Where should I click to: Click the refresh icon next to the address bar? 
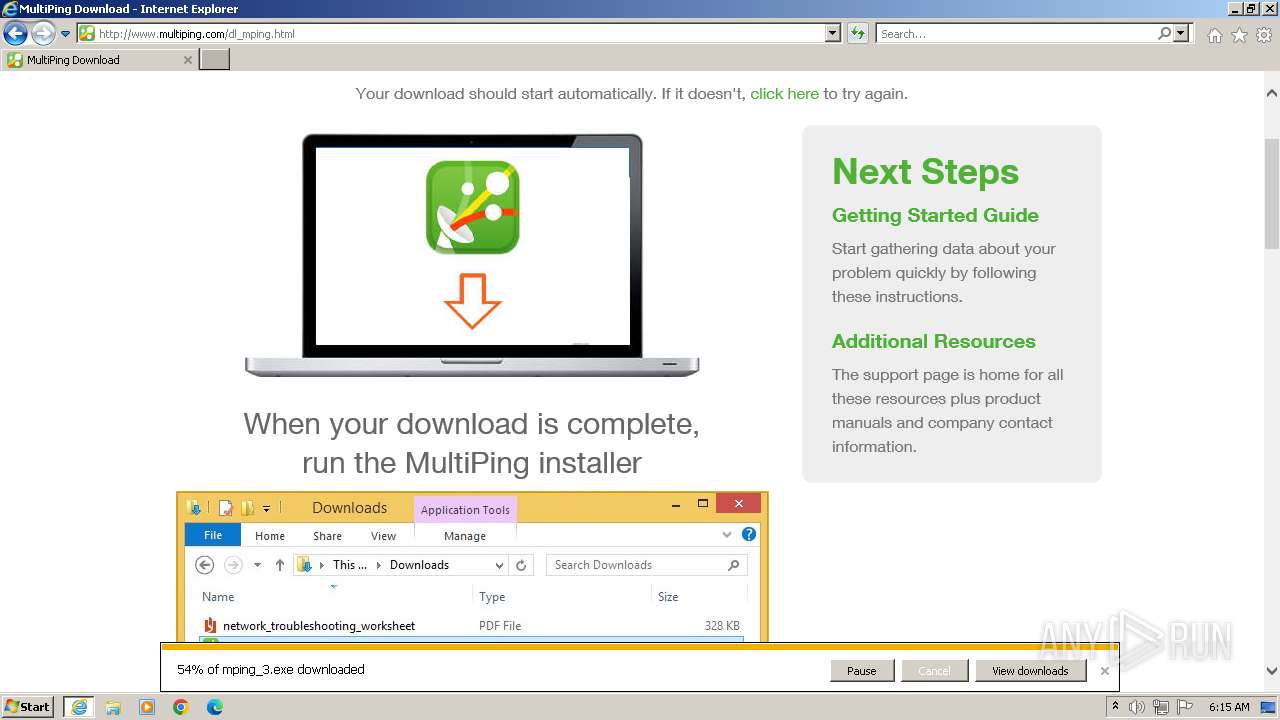pyautogui.click(x=857, y=33)
